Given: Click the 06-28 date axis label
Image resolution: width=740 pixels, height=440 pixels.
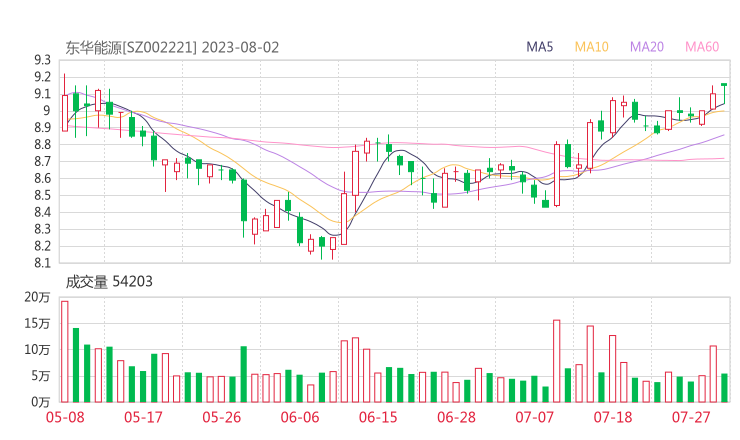Looking at the screenshot, I should [x=456, y=417].
